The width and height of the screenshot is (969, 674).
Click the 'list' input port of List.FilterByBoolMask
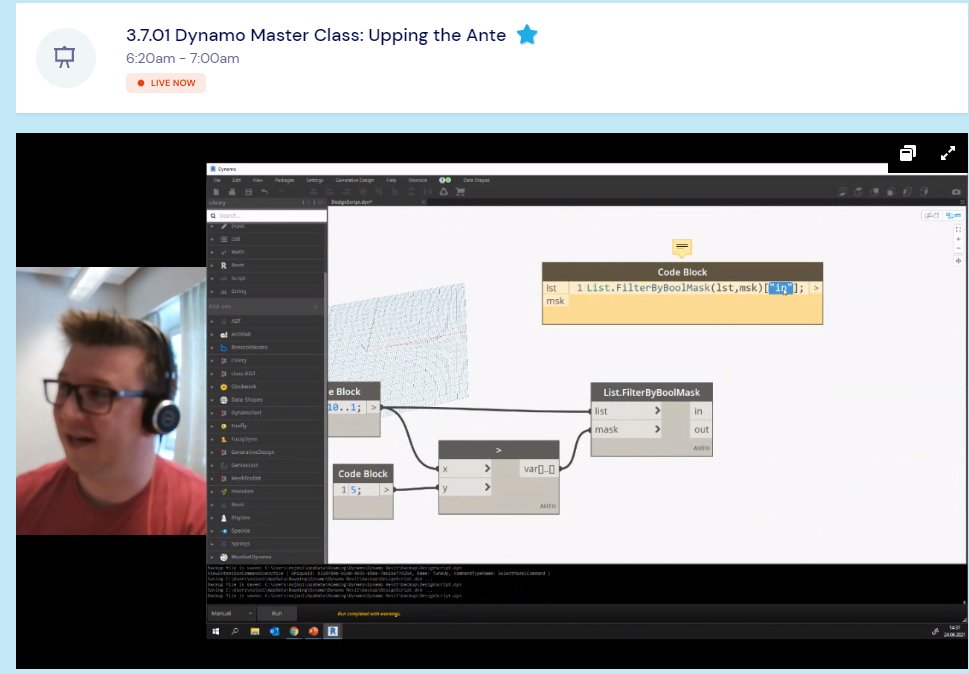[x=627, y=411]
